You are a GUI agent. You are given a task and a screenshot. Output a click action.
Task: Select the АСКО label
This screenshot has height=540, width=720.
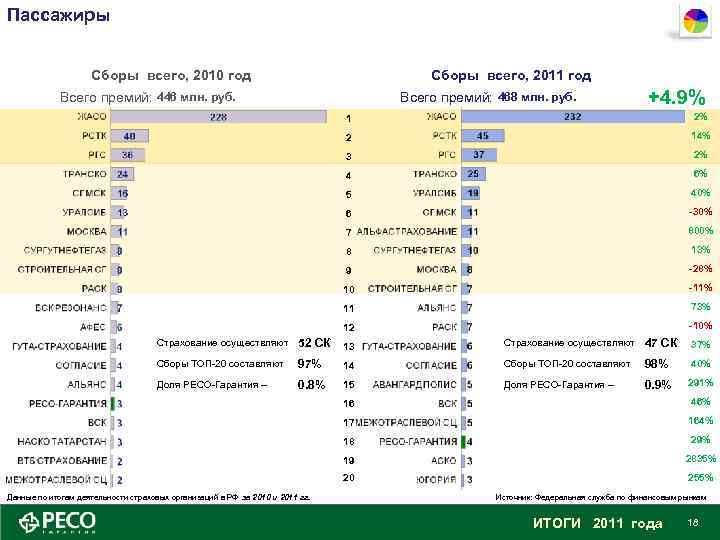[x=444, y=461]
